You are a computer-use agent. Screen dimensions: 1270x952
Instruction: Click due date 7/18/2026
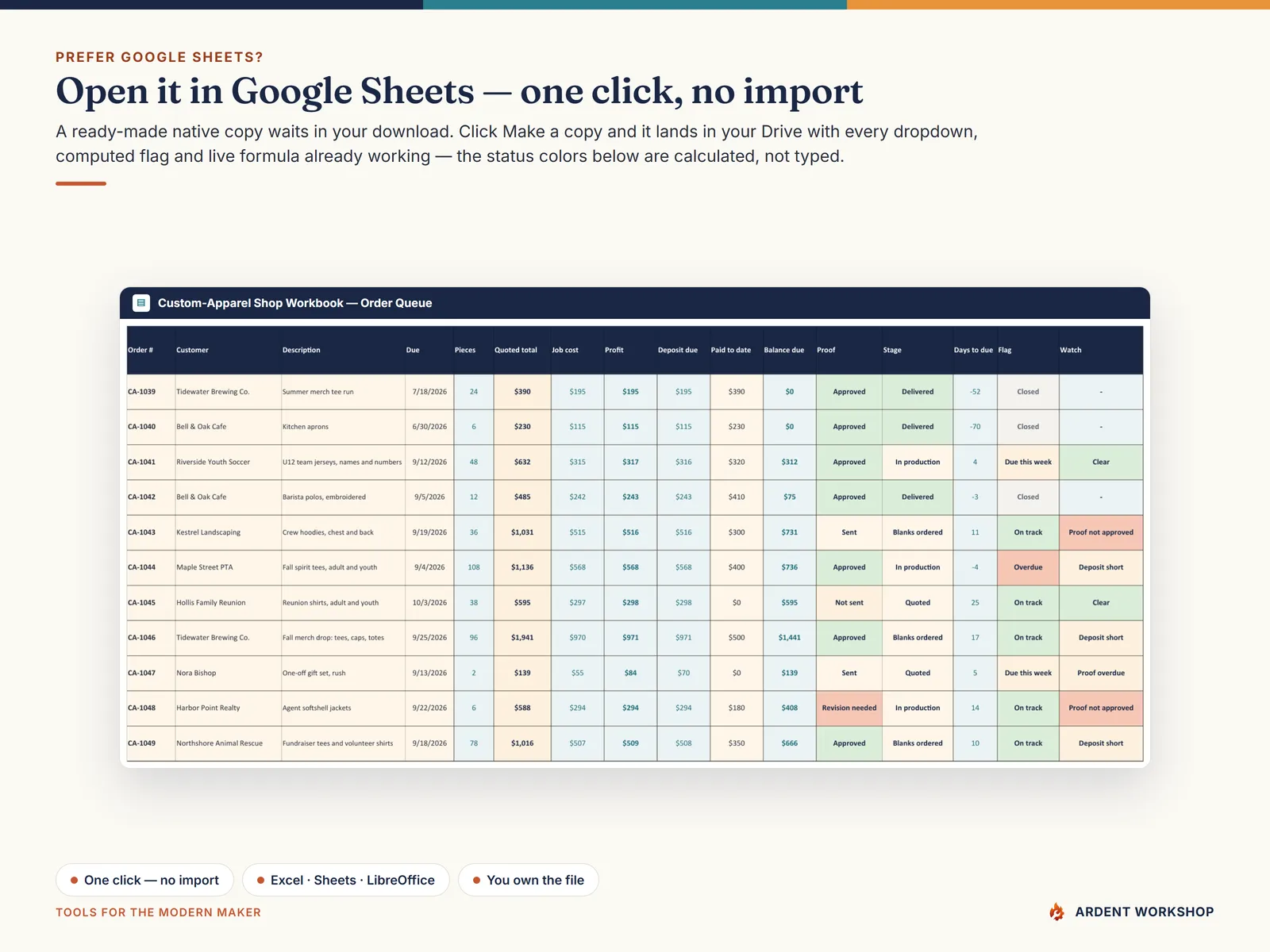tap(429, 392)
